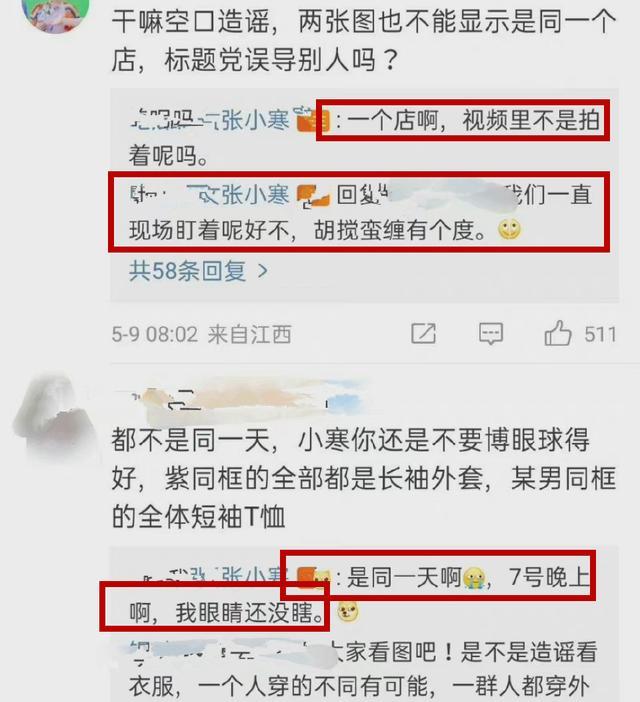Tap the 511 like count
Viewport: 640px width, 702px height.
tap(600, 334)
